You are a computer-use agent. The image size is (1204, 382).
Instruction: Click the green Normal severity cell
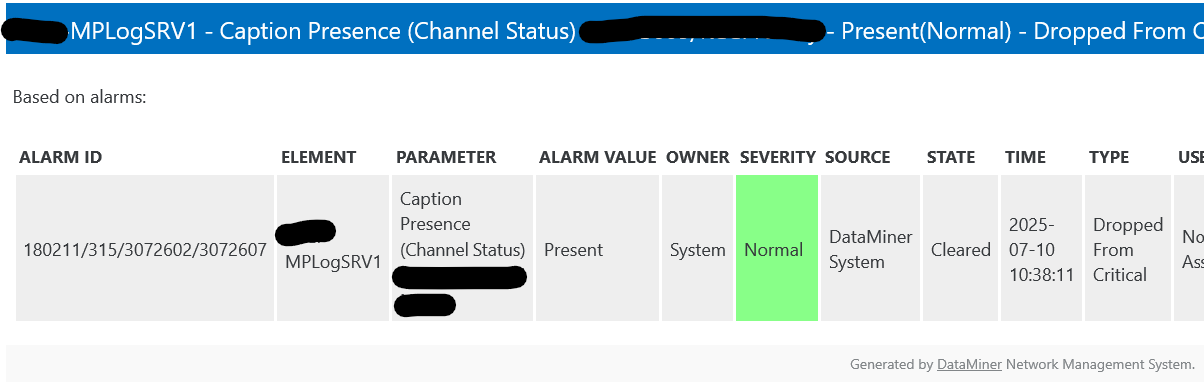[777, 249]
